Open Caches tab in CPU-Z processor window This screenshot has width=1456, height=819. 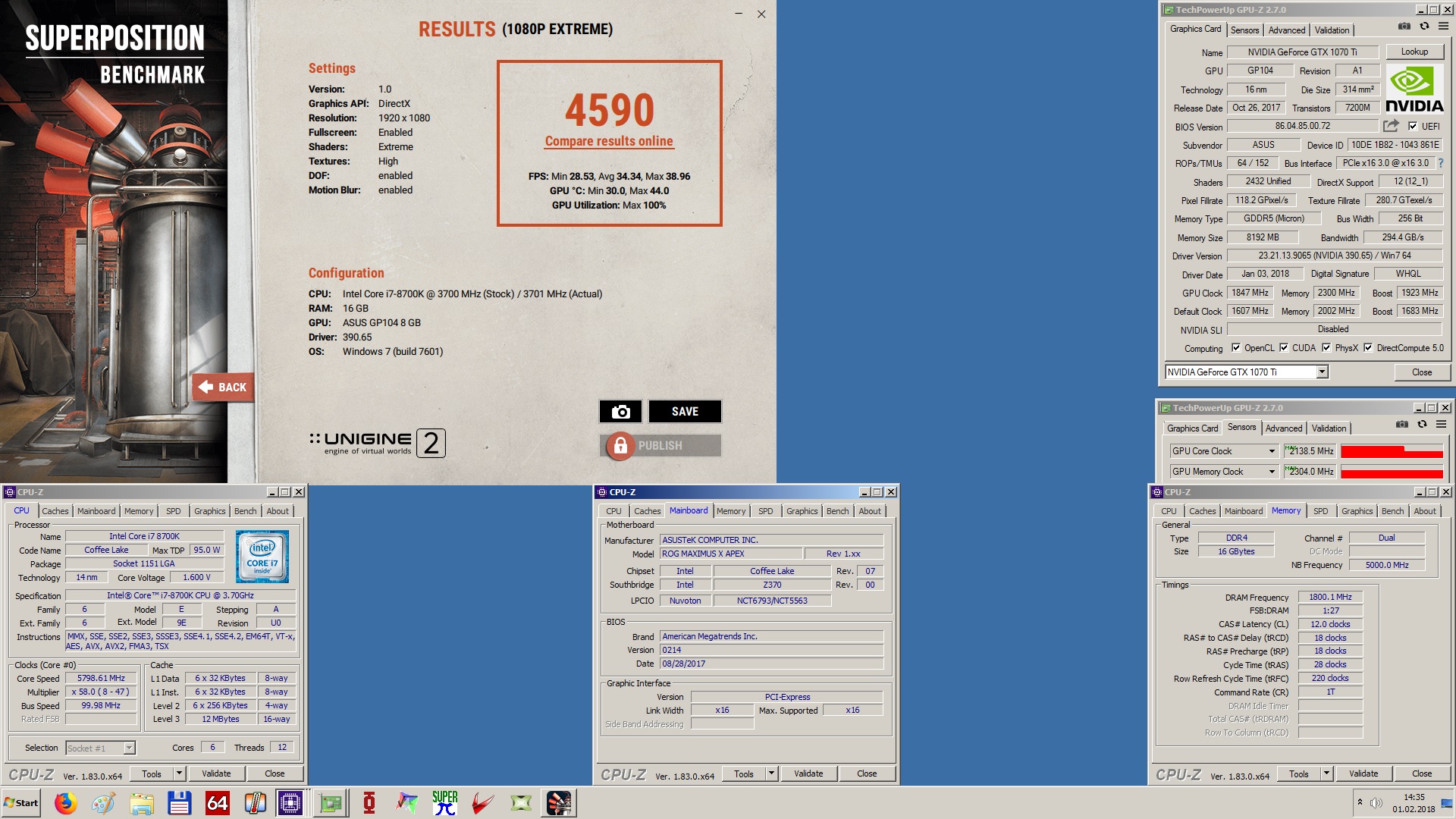pyautogui.click(x=55, y=511)
